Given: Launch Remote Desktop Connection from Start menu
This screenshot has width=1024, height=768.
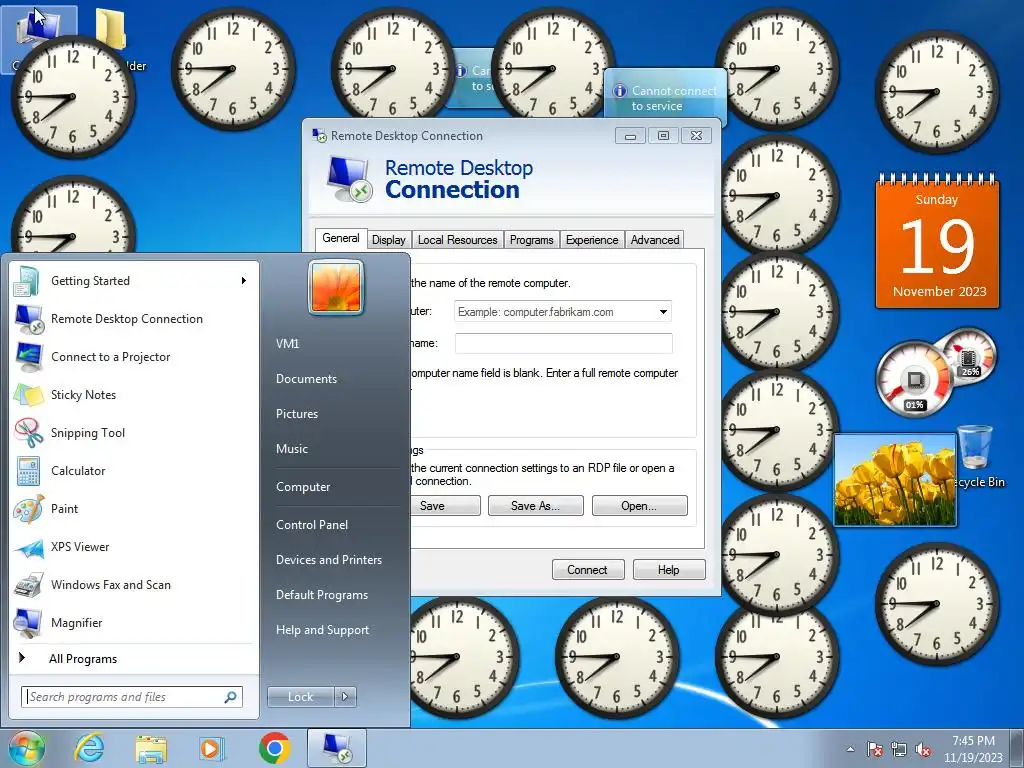Looking at the screenshot, I should pos(131,319).
